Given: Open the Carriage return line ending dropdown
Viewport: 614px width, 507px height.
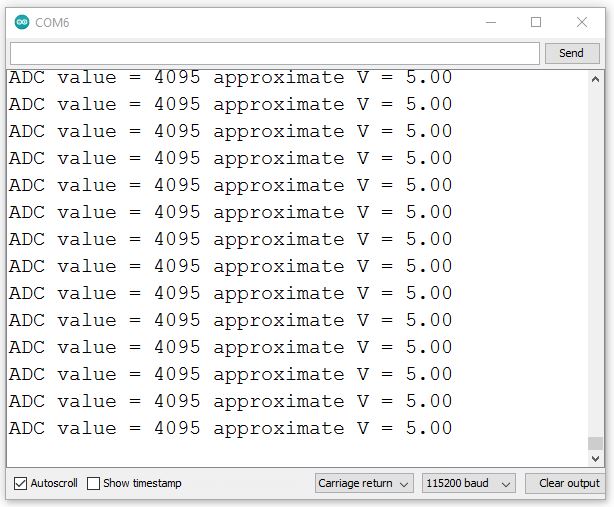Looking at the screenshot, I should [x=364, y=484].
